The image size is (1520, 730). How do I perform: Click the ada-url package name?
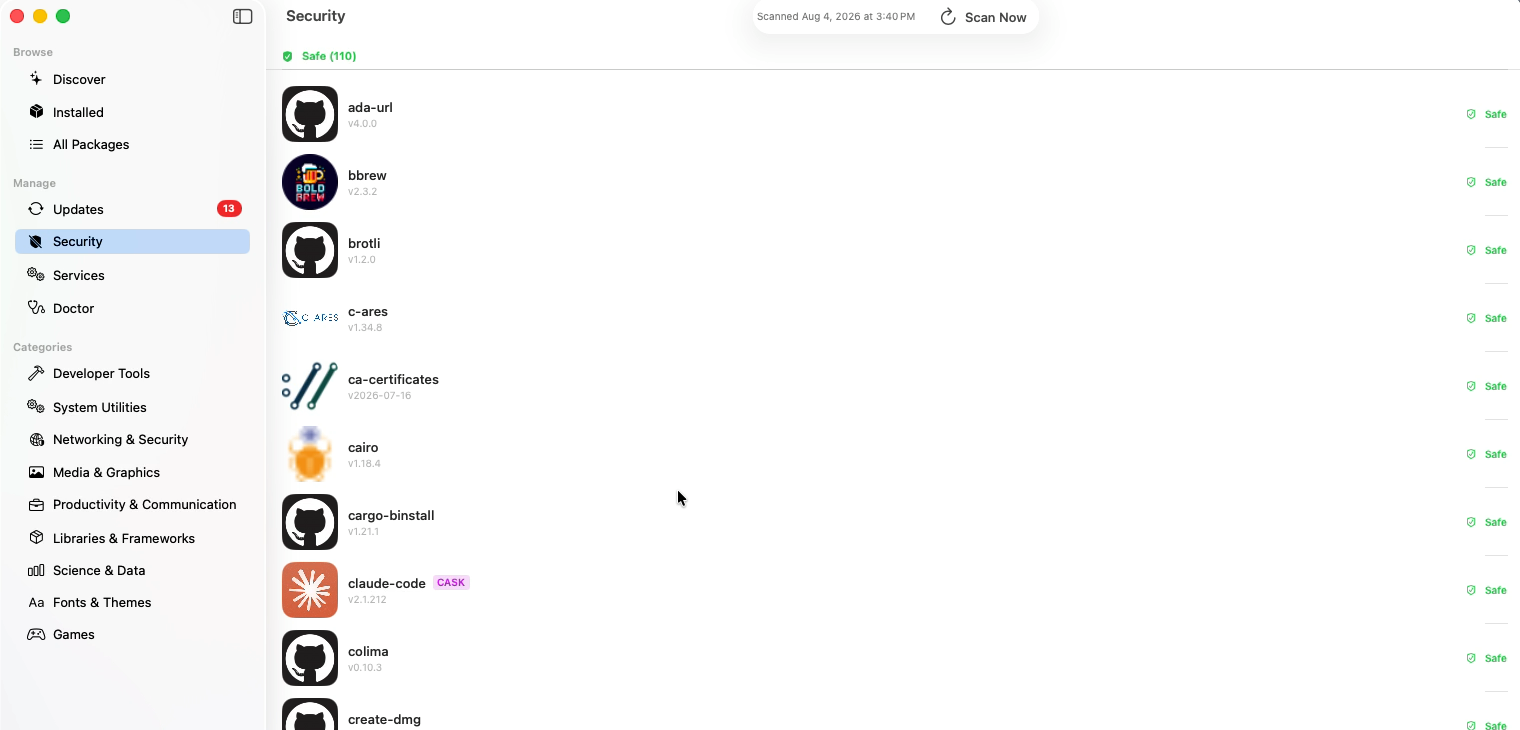[370, 107]
